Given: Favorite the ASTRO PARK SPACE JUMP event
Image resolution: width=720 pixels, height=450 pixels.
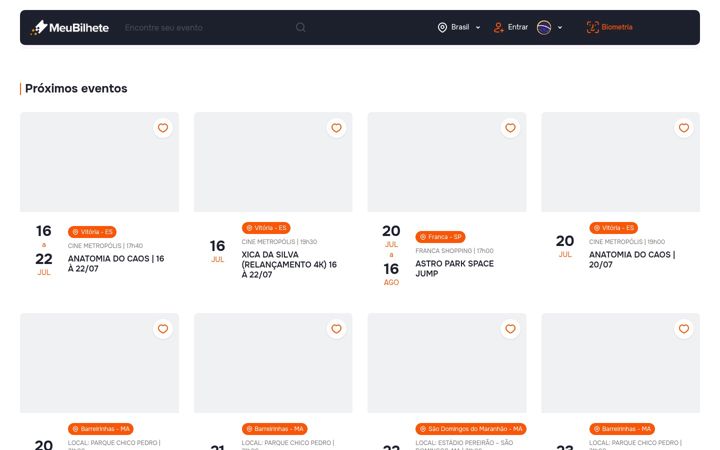Looking at the screenshot, I should (x=510, y=128).
